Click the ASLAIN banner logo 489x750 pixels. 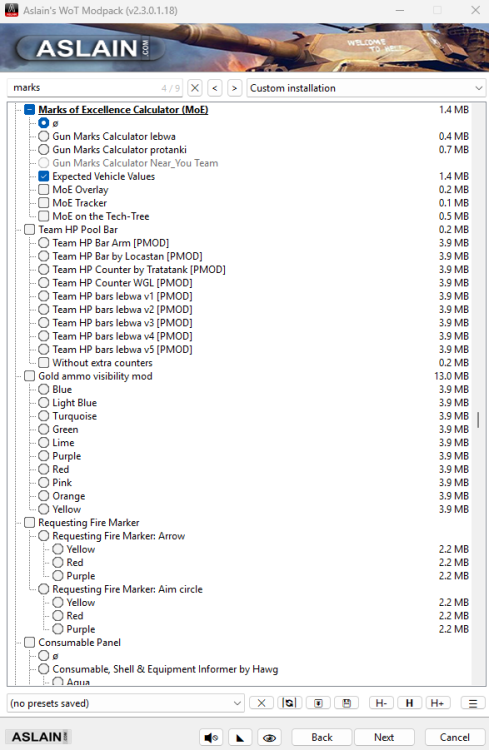click(x=91, y=49)
